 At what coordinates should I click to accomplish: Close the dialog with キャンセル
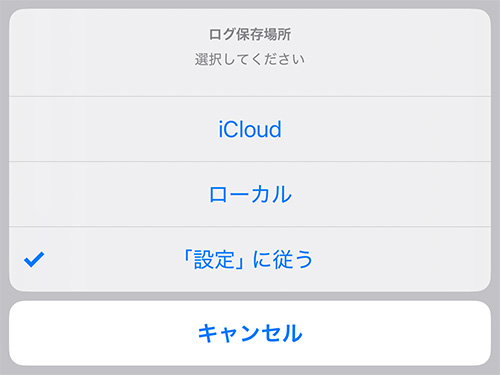pyautogui.click(x=250, y=333)
